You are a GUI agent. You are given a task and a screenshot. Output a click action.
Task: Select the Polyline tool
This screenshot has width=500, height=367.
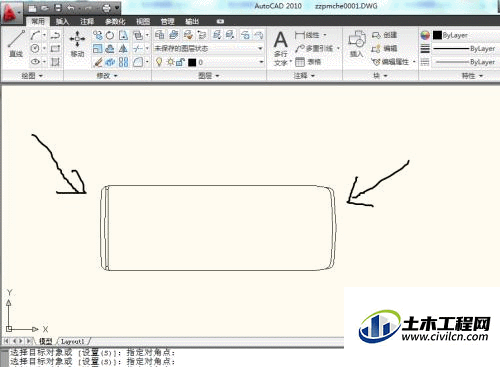tap(55, 35)
